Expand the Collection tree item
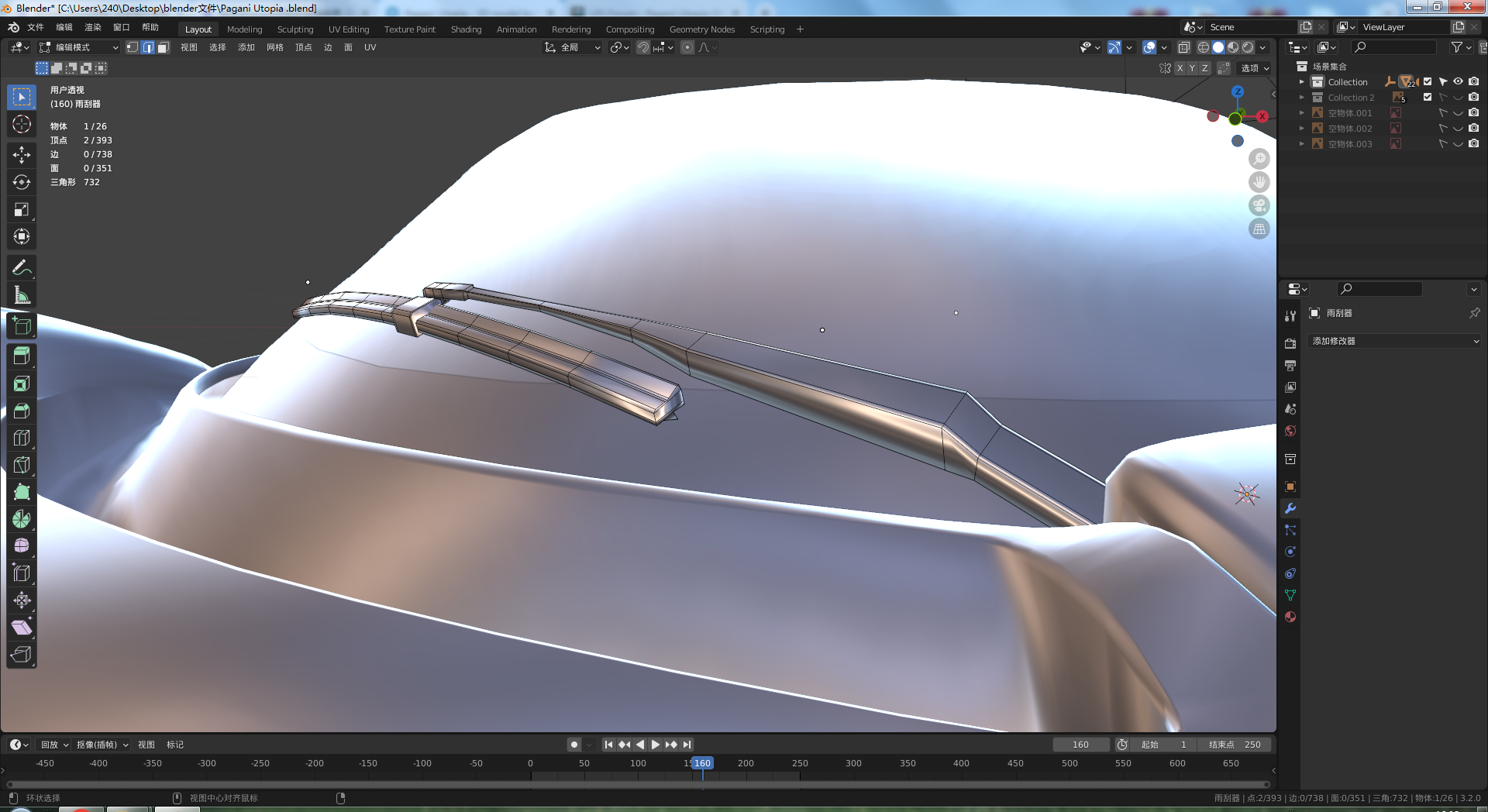This screenshot has height=812, width=1488. point(1302,82)
